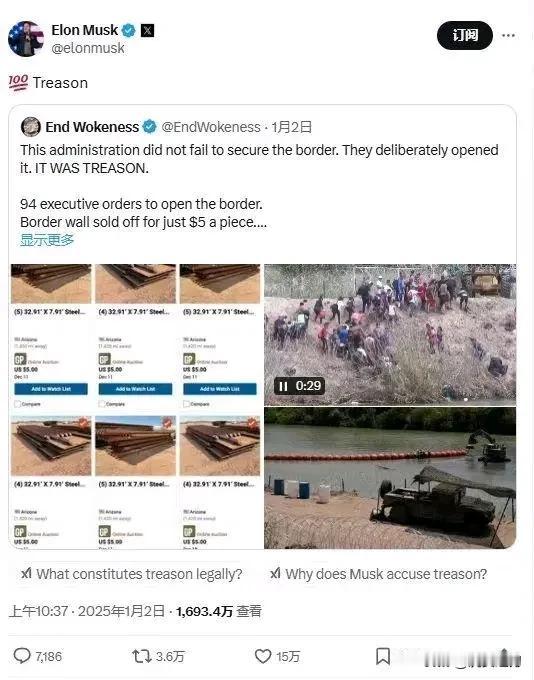Screen dimensions: 534x680
Task: Ask Grok "Why does Musk accuse treason?"
Action: click(378, 574)
